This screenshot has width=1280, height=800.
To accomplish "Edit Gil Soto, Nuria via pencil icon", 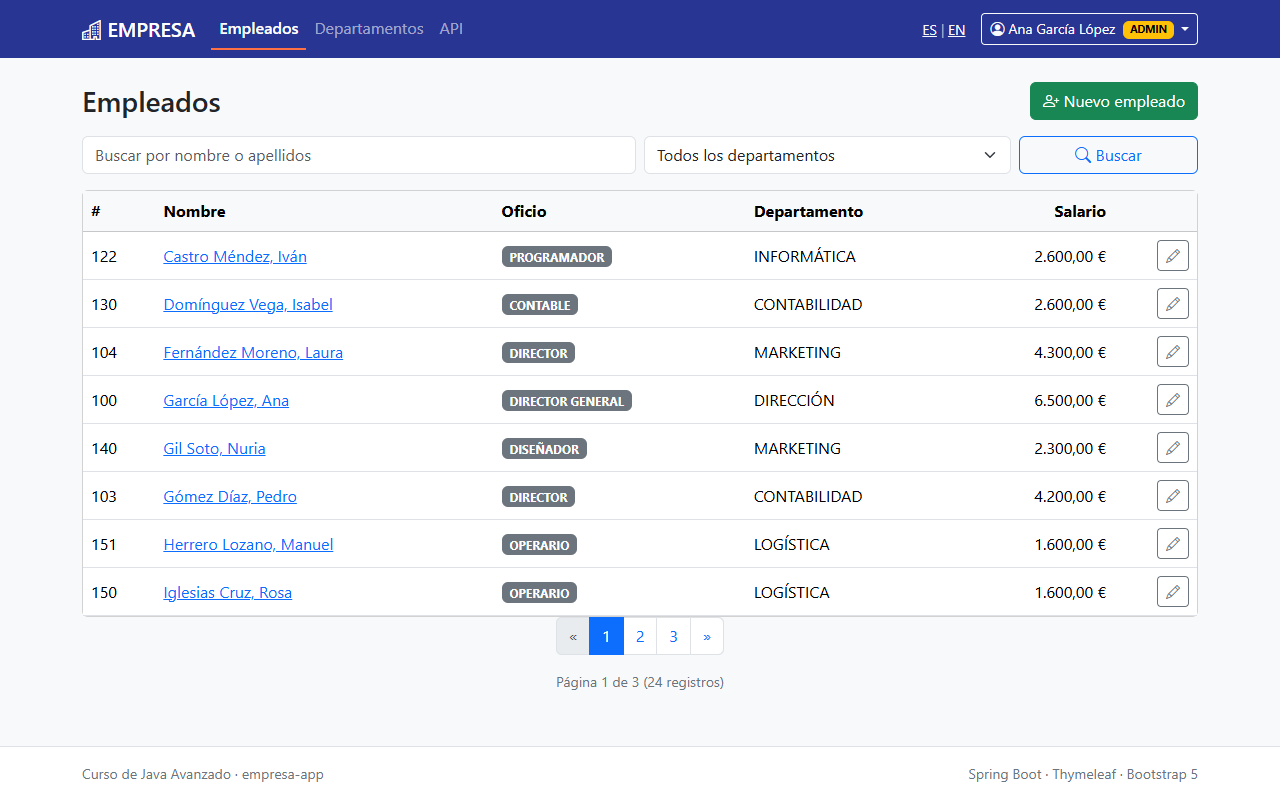I will coord(1173,448).
